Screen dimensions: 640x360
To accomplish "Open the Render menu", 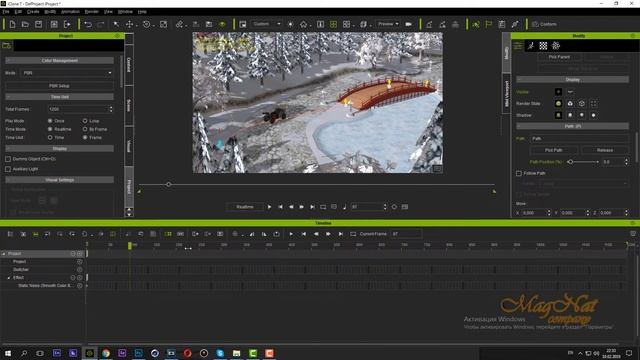I will click(x=92, y=12).
